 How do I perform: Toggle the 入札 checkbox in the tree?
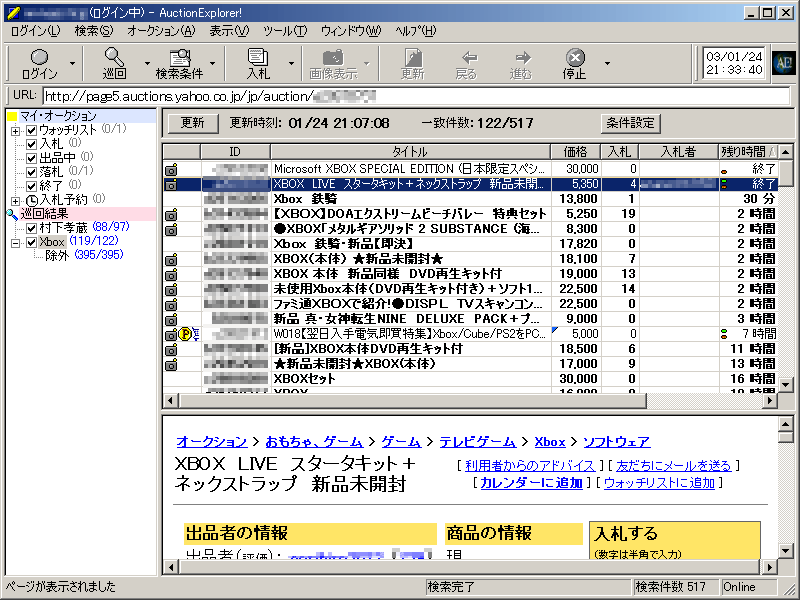pyautogui.click(x=32, y=144)
